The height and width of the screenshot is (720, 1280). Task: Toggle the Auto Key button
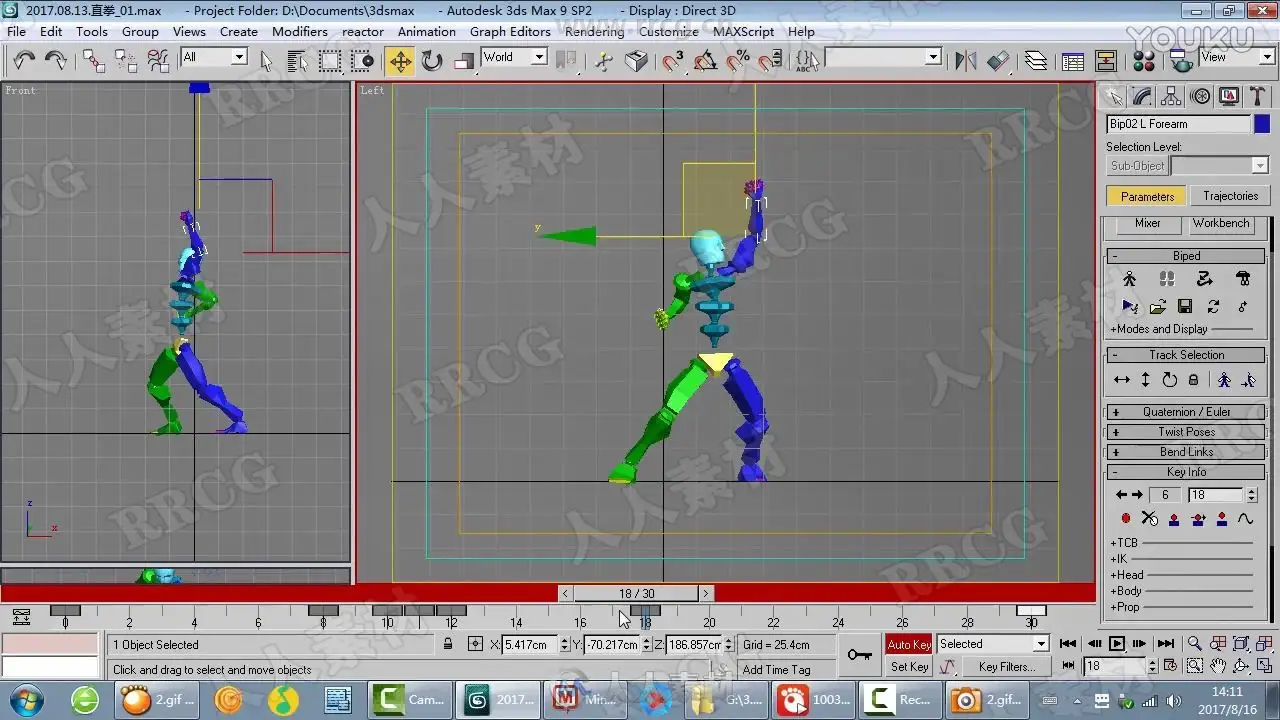click(909, 644)
